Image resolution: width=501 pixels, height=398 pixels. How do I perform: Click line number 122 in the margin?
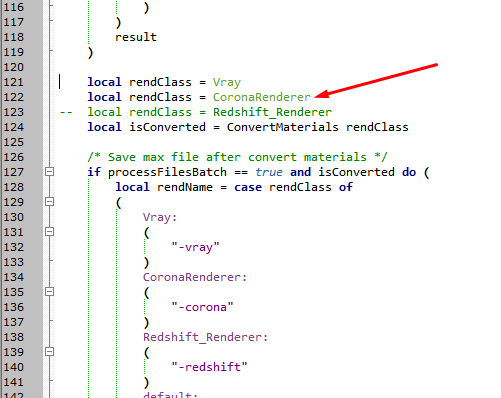point(14,97)
